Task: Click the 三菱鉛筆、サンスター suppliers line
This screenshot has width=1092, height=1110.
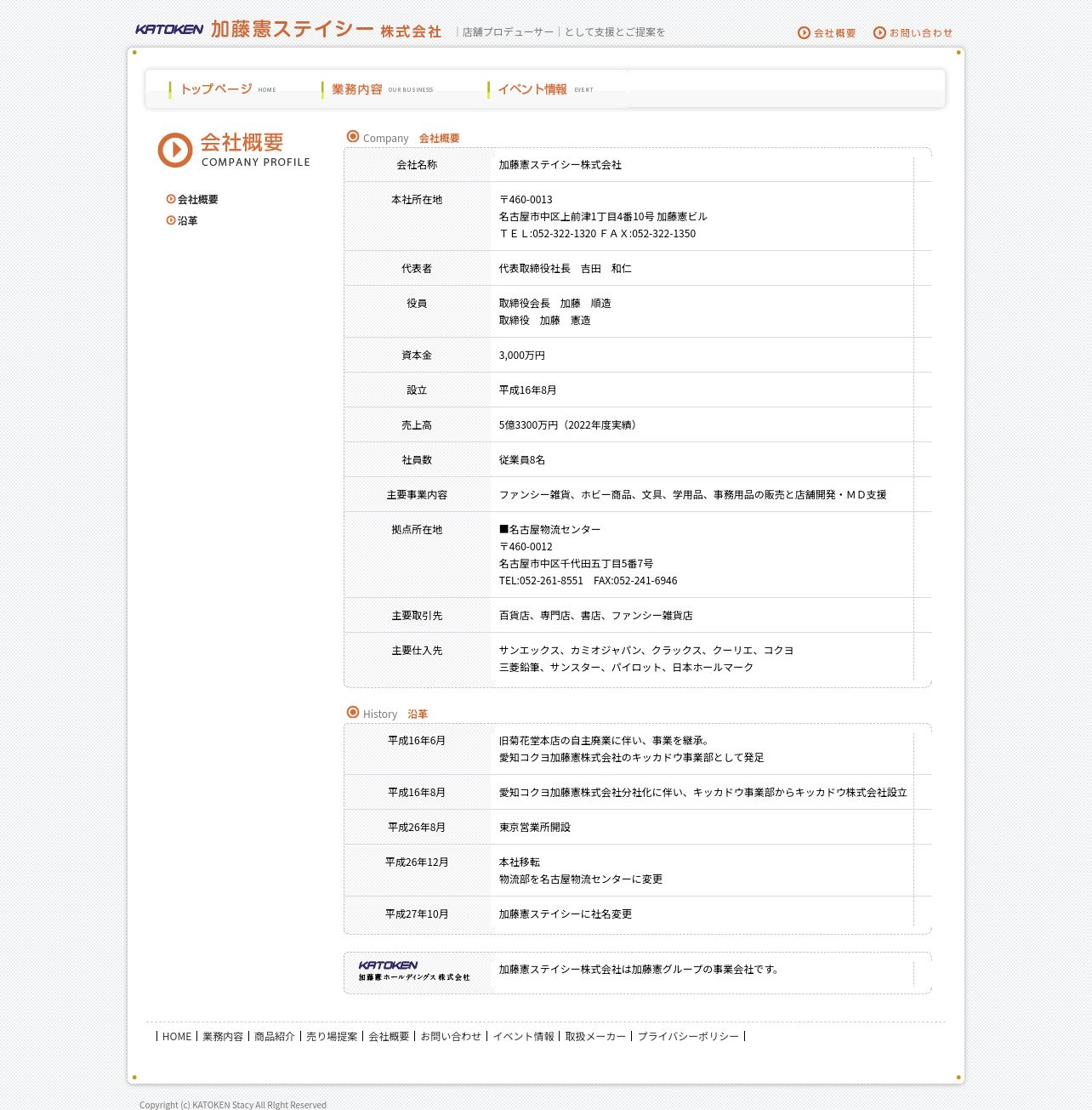Action: tap(626, 668)
